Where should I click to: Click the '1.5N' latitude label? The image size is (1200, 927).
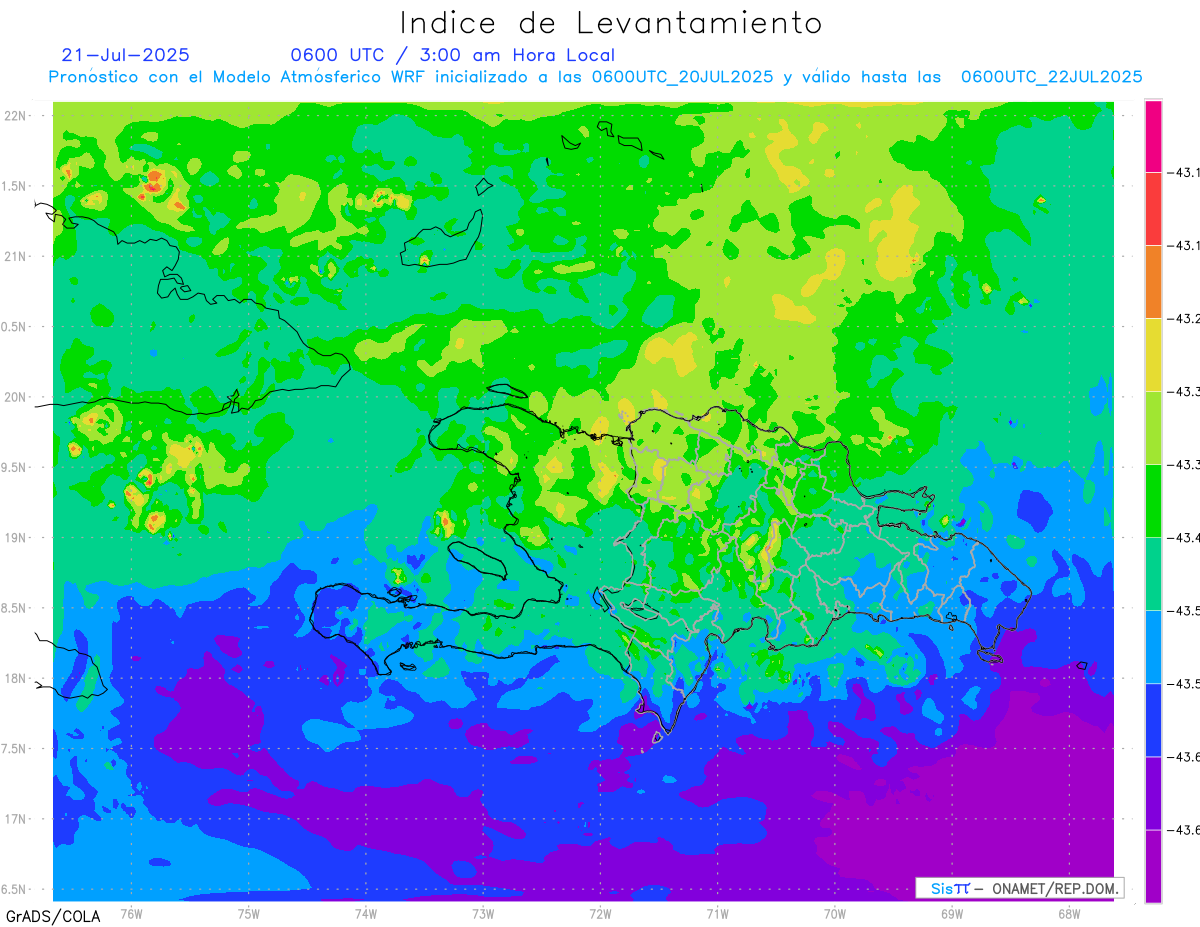(15, 186)
